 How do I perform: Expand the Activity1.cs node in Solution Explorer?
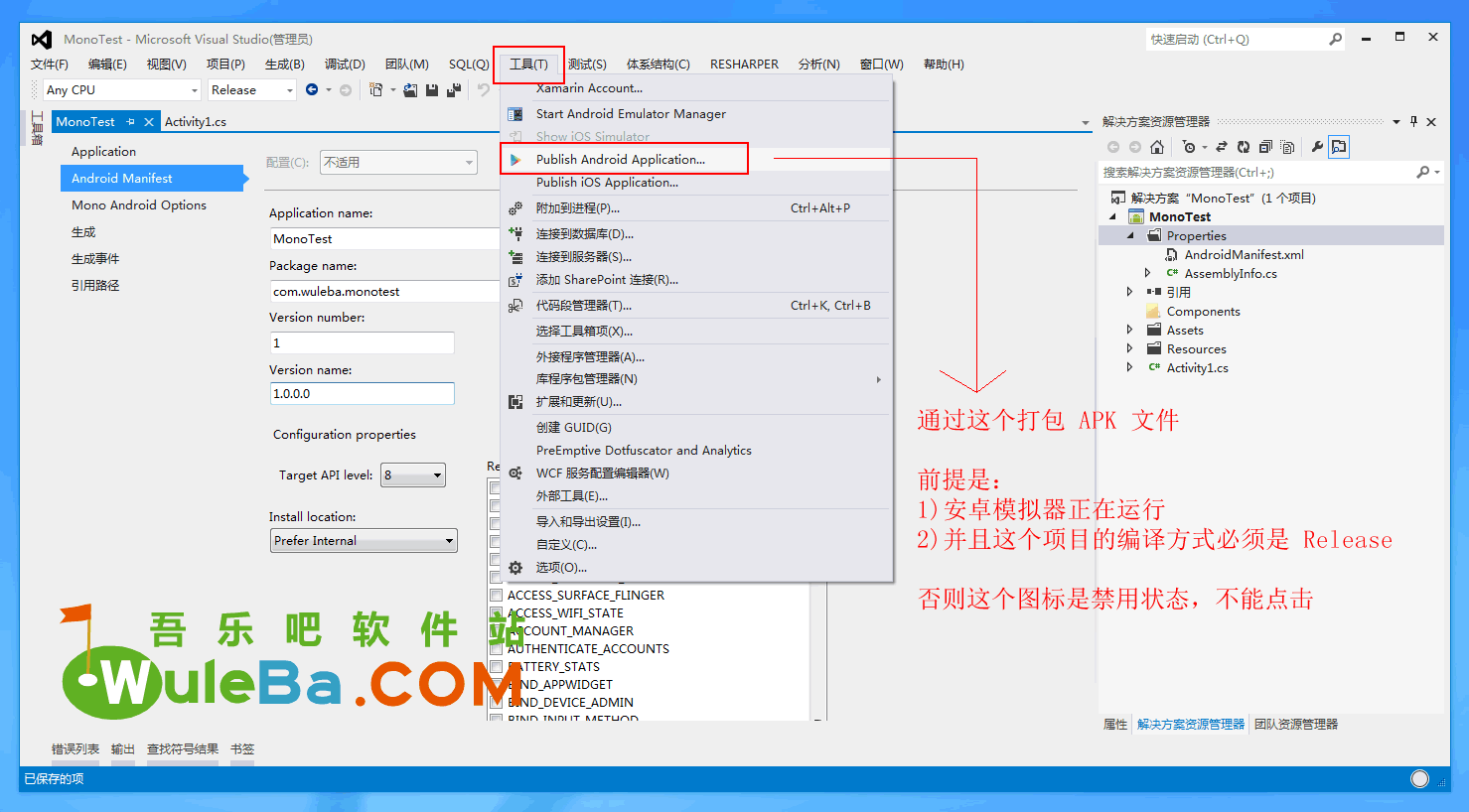pyautogui.click(x=1130, y=367)
